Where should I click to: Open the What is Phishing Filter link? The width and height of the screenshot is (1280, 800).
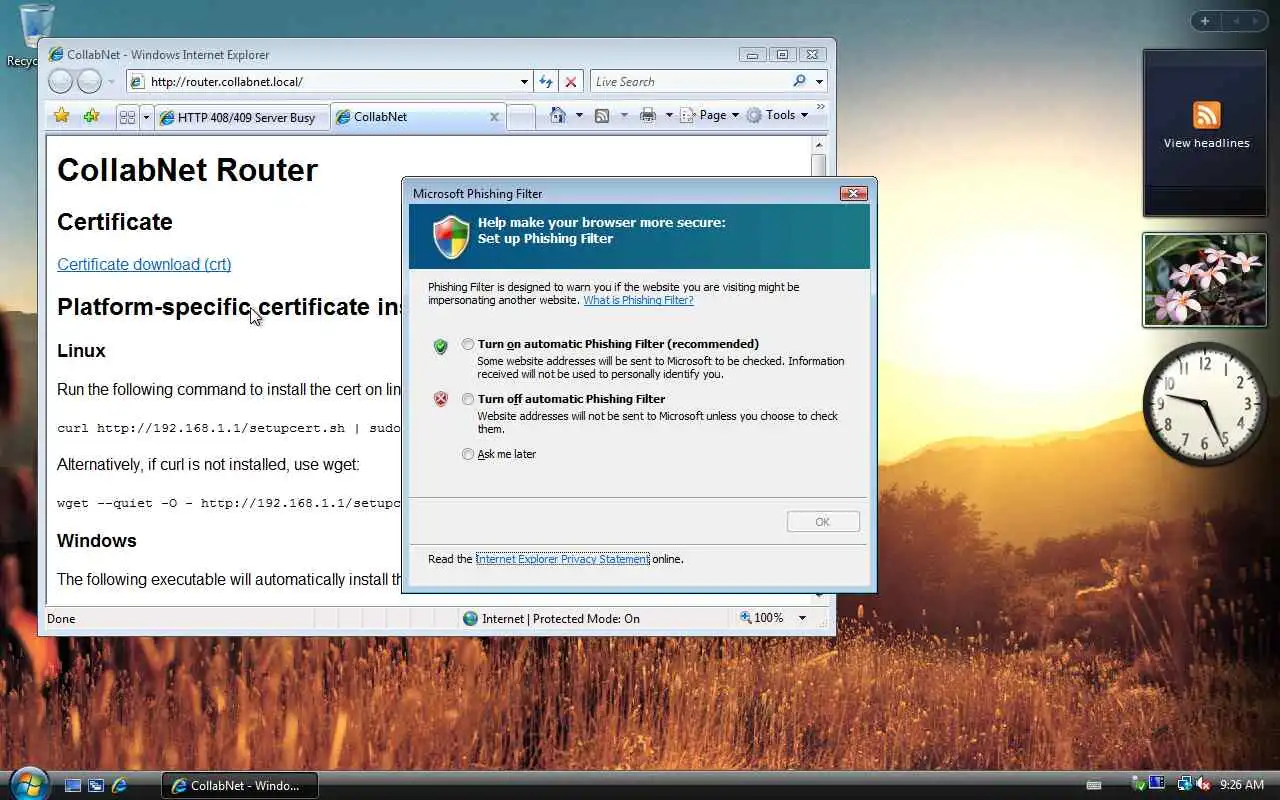point(638,300)
